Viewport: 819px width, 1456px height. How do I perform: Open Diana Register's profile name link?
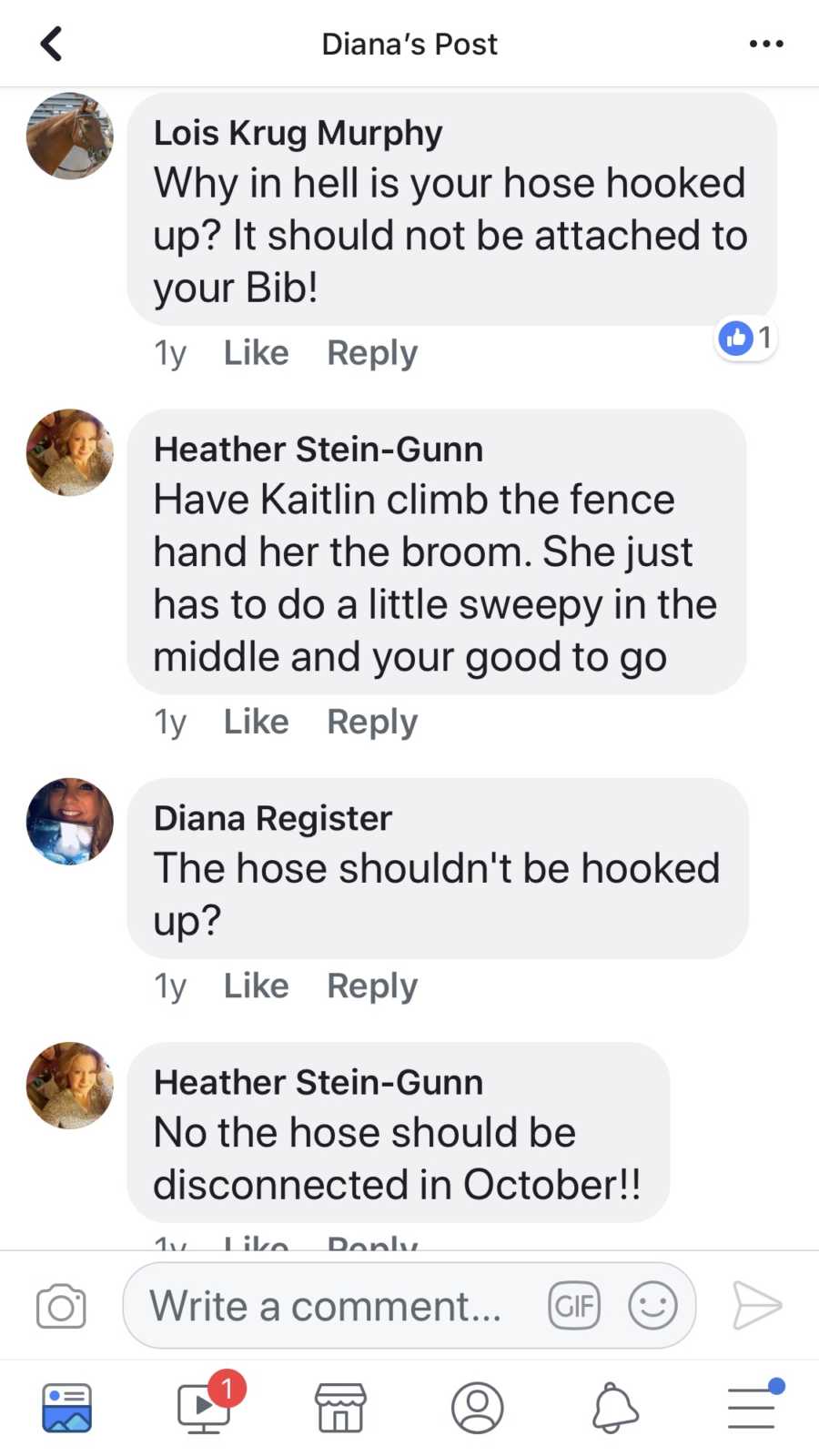pyautogui.click(x=272, y=818)
